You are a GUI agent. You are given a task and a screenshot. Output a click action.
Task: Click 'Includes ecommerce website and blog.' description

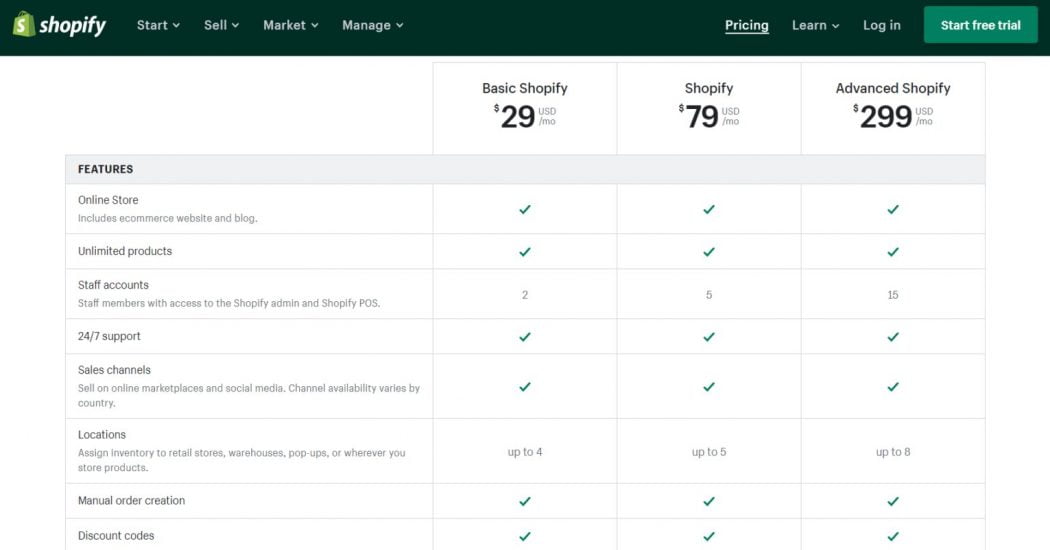point(167,218)
